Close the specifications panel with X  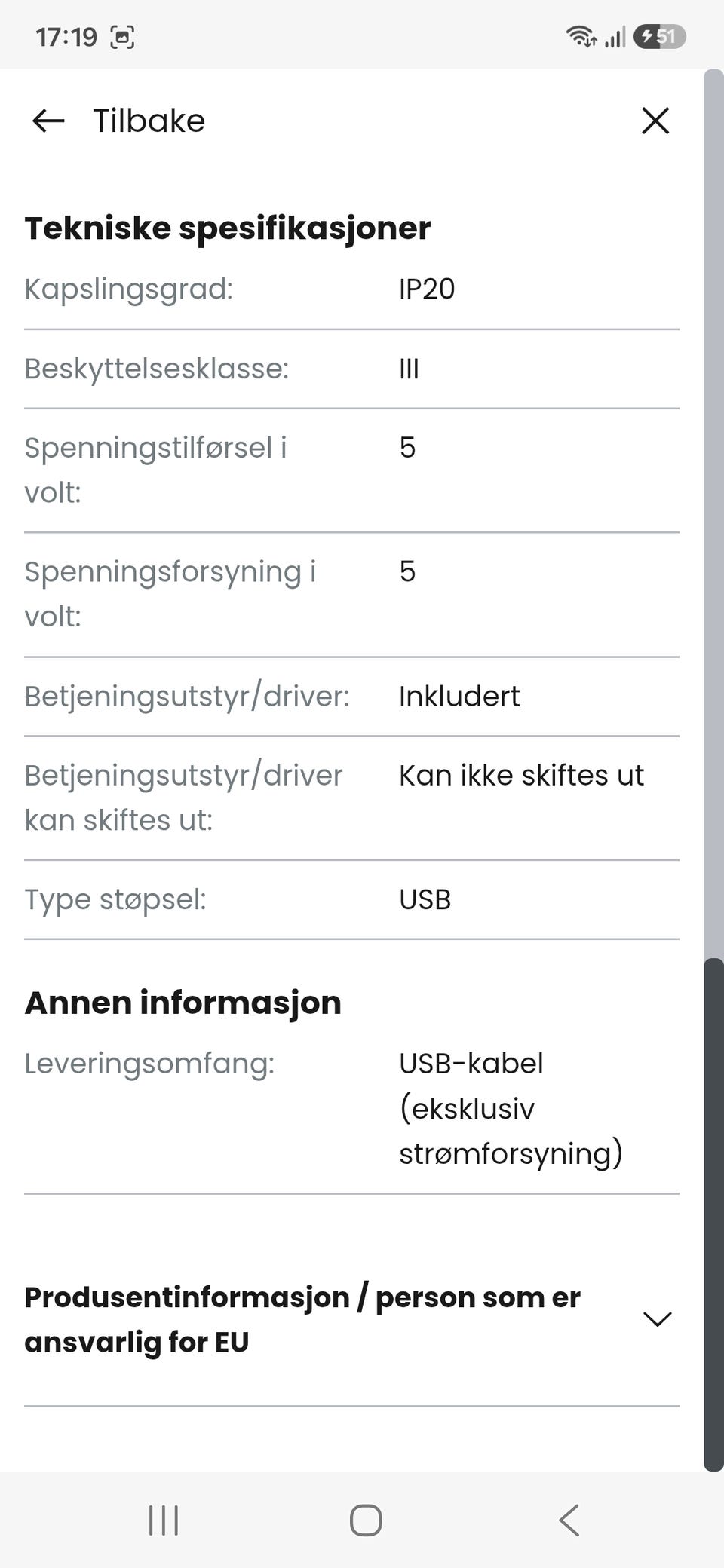tap(655, 121)
